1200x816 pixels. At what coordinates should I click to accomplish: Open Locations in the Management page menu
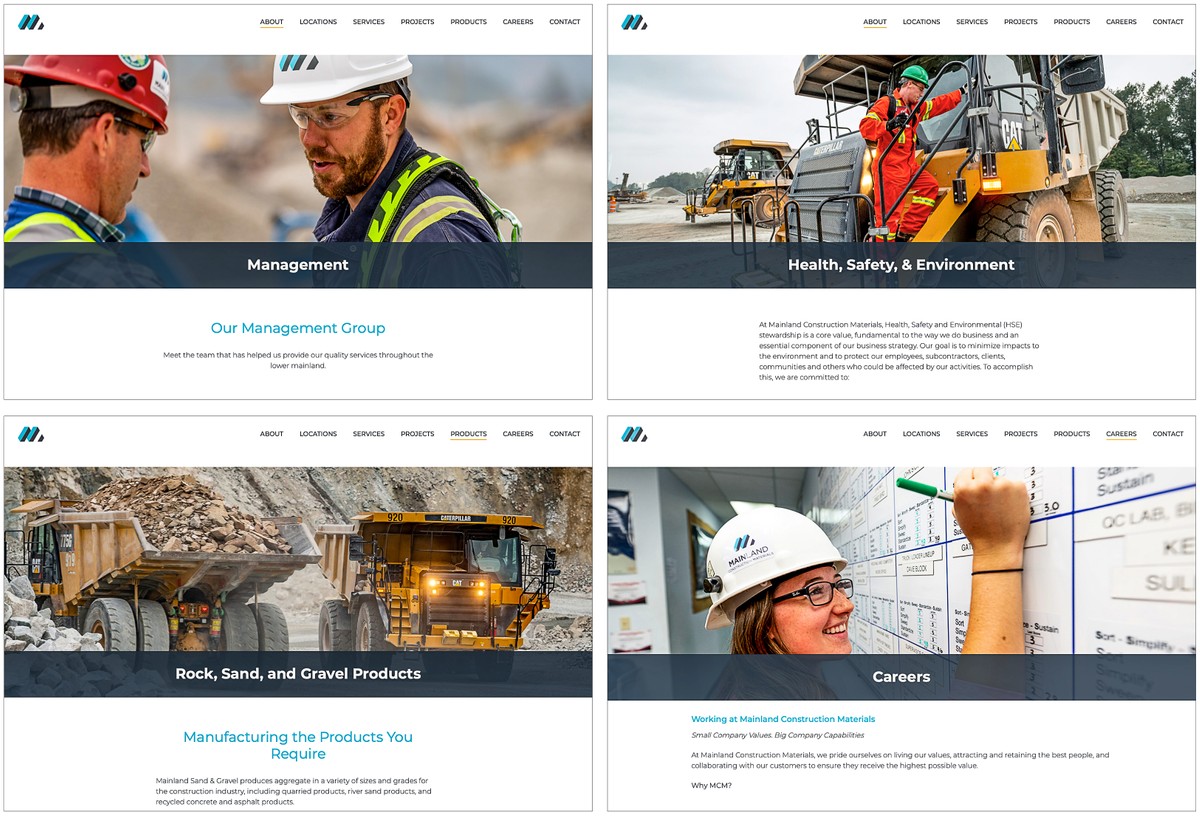click(x=318, y=22)
